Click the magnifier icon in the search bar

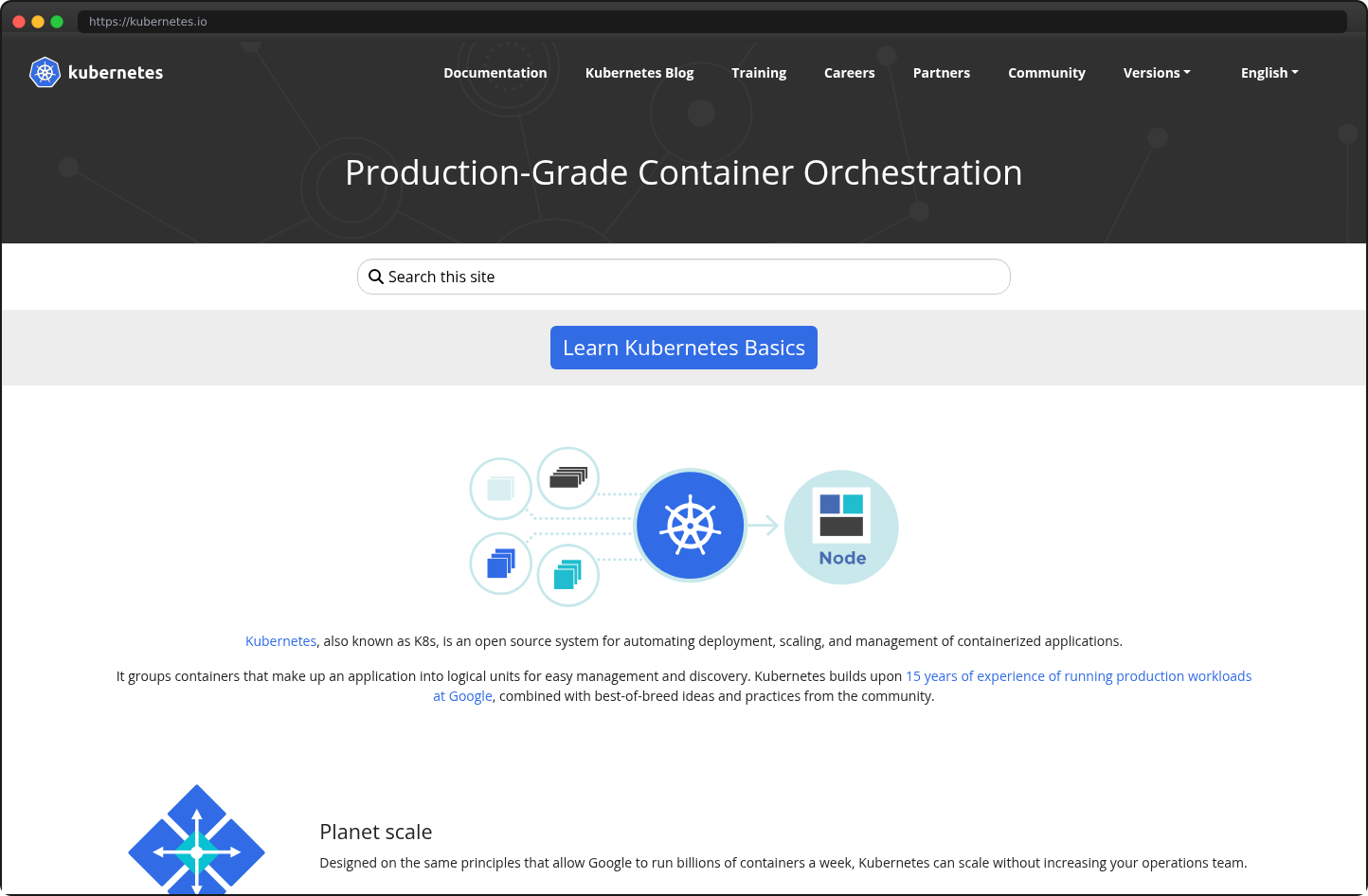click(376, 276)
